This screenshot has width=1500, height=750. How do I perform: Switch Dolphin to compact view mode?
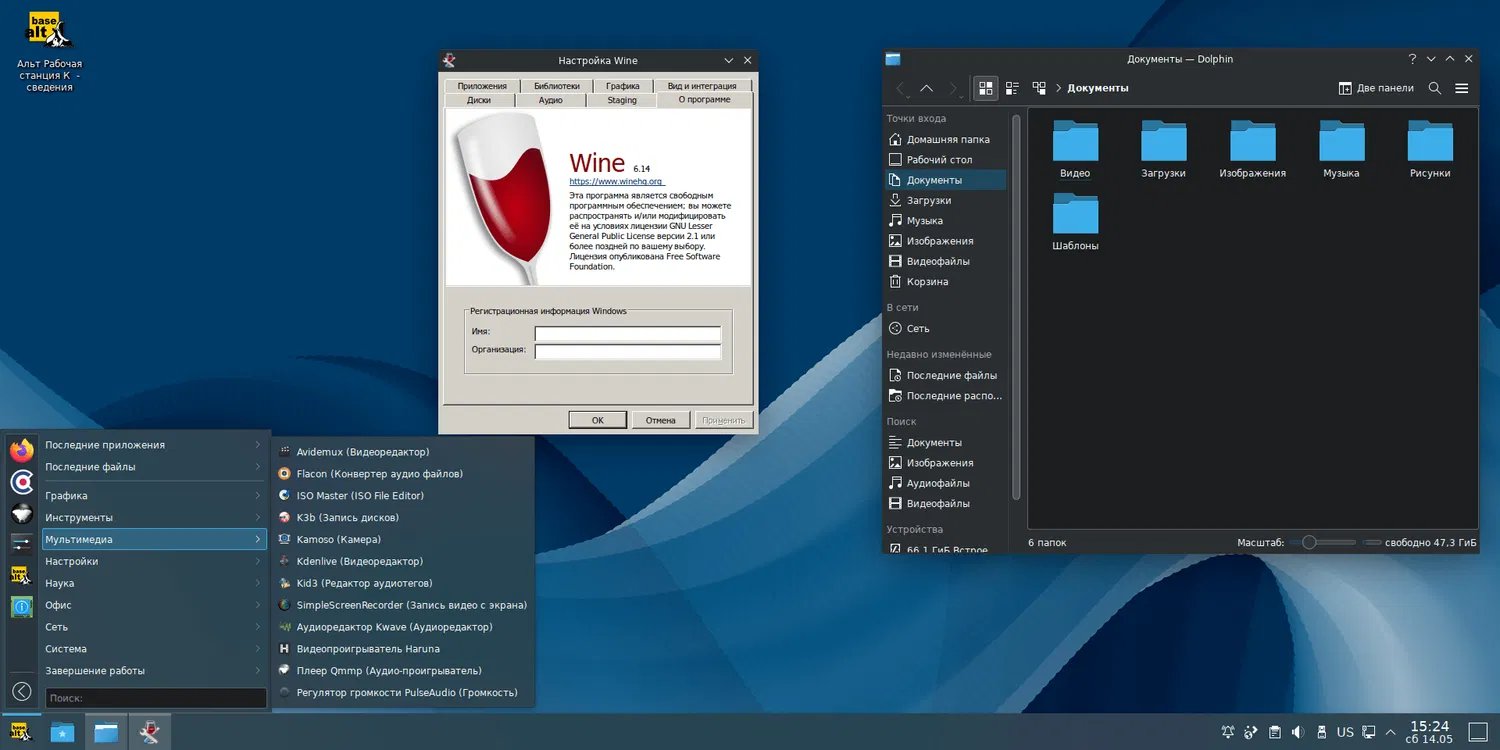pos(1012,88)
